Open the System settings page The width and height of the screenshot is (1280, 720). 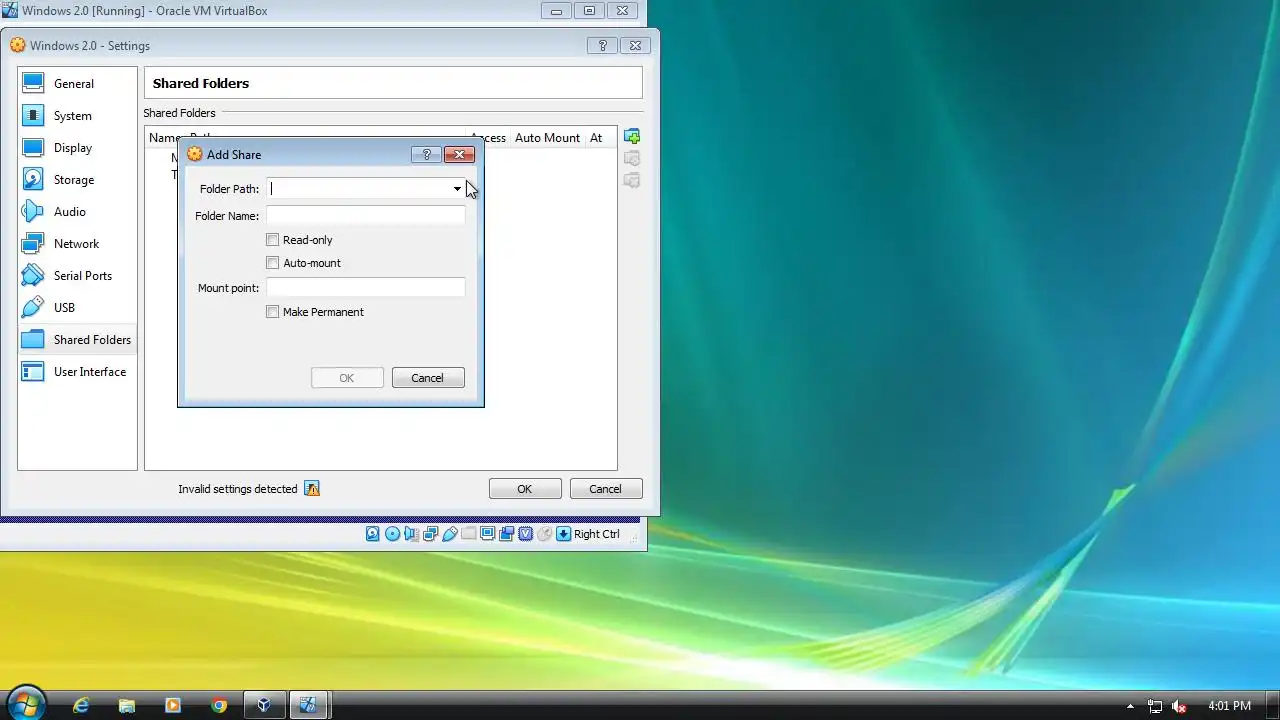pos(77,116)
